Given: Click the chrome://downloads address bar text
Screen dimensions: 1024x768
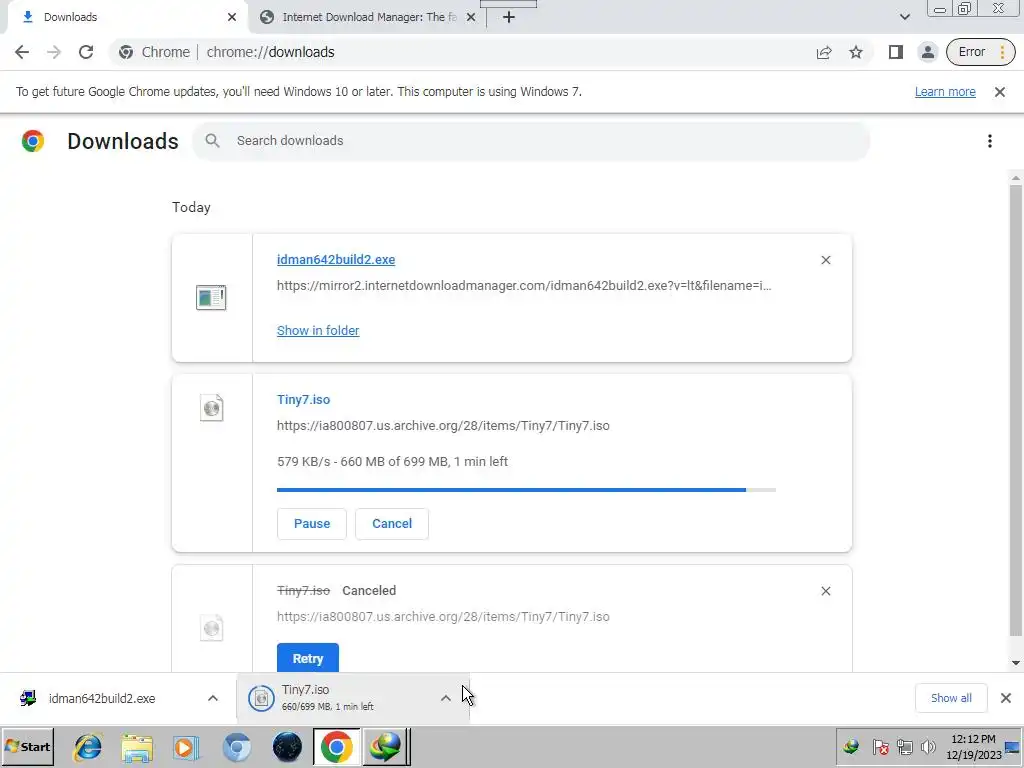Looking at the screenshot, I should click(270, 52).
